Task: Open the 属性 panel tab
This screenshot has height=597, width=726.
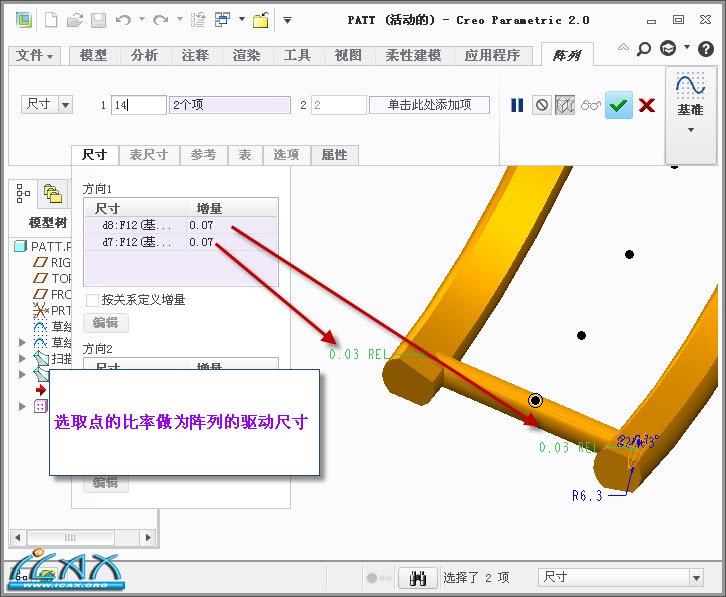Action: [x=334, y=155]
